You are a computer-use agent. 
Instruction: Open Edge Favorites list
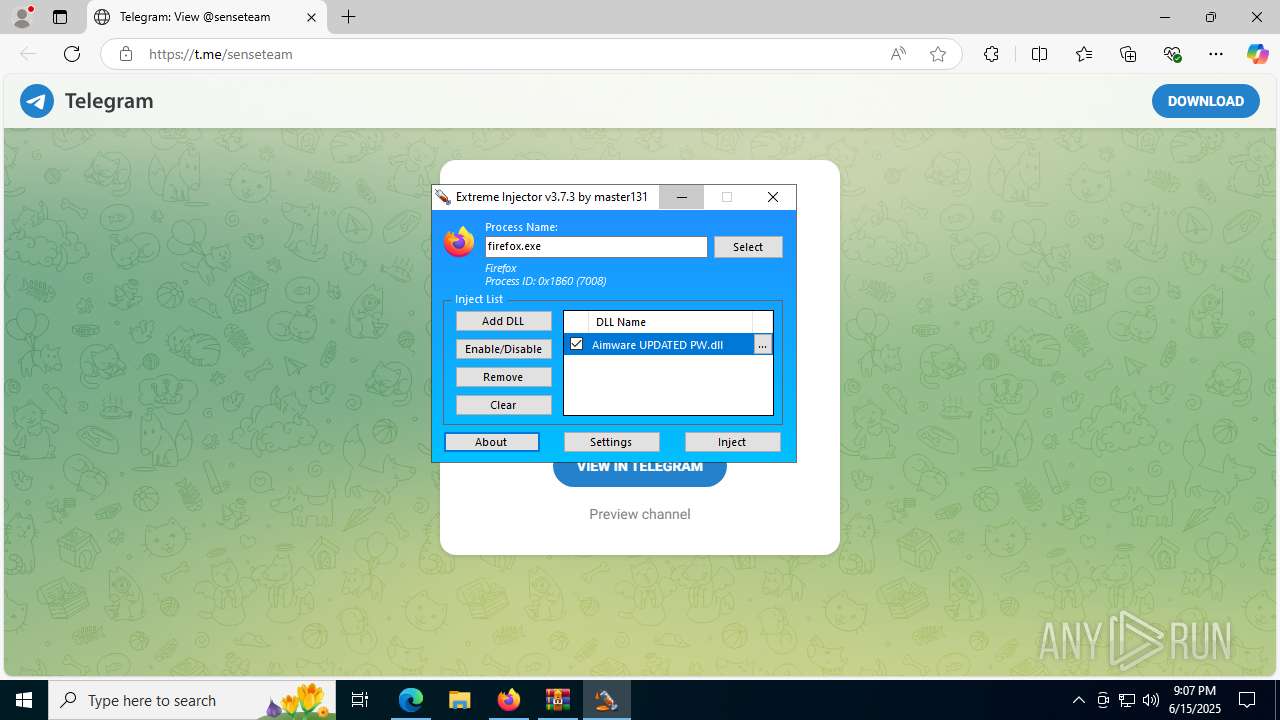[1084, 54]
